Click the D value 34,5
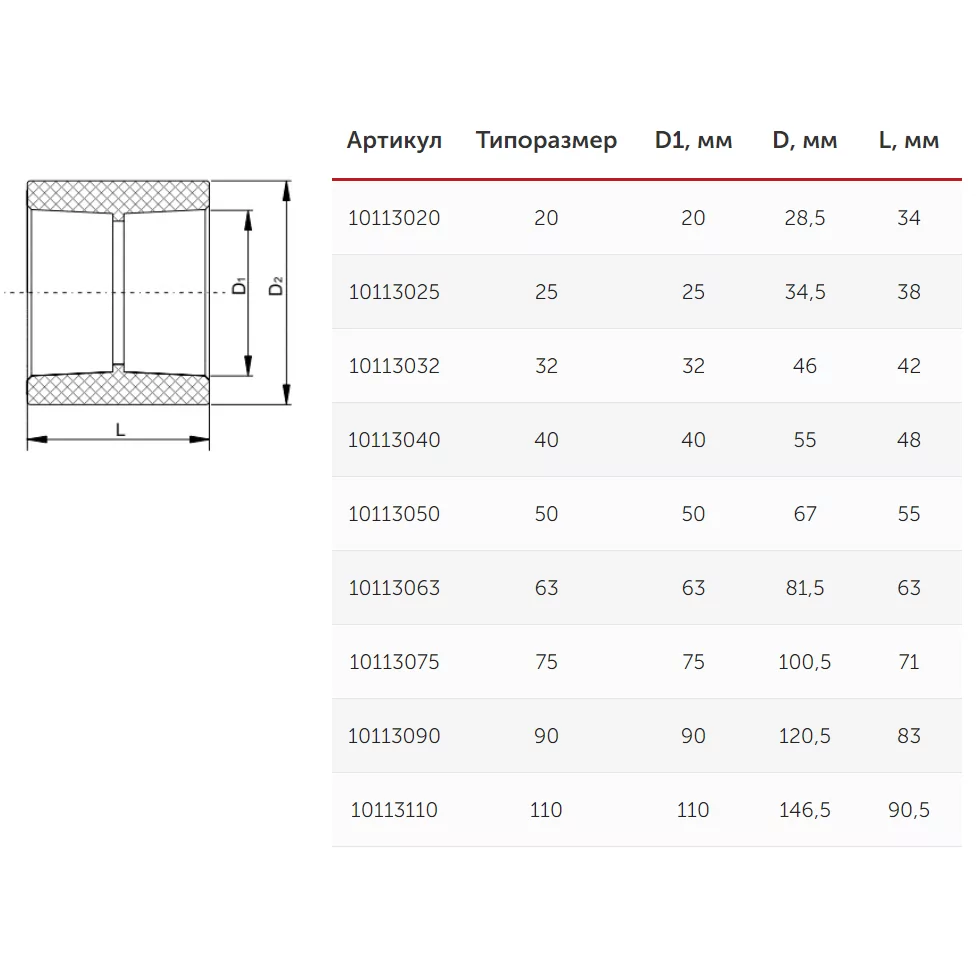This screenshot has height=976, width=976. coord(804,292)
